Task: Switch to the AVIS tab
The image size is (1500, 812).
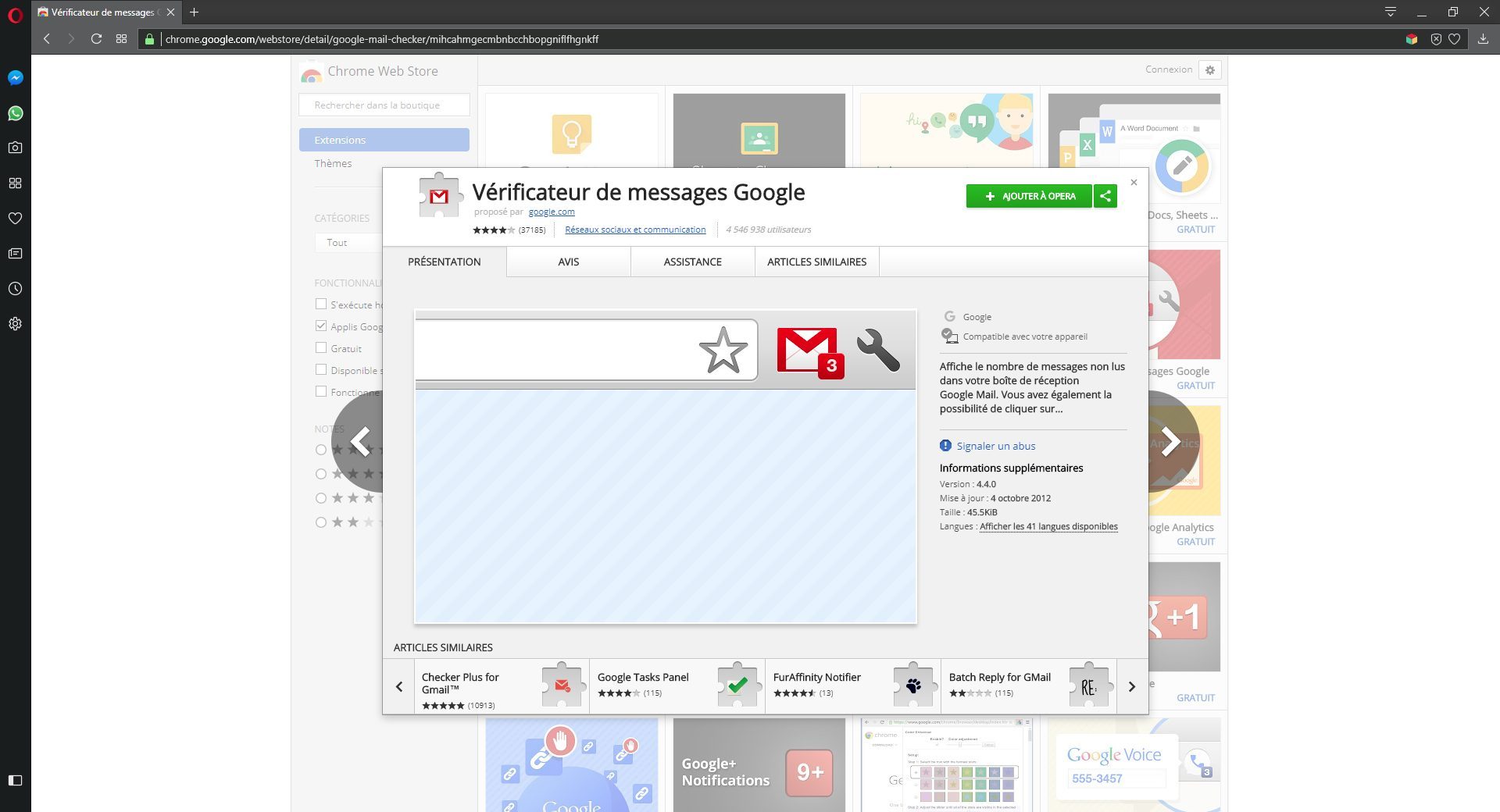Action: (569, 262)
